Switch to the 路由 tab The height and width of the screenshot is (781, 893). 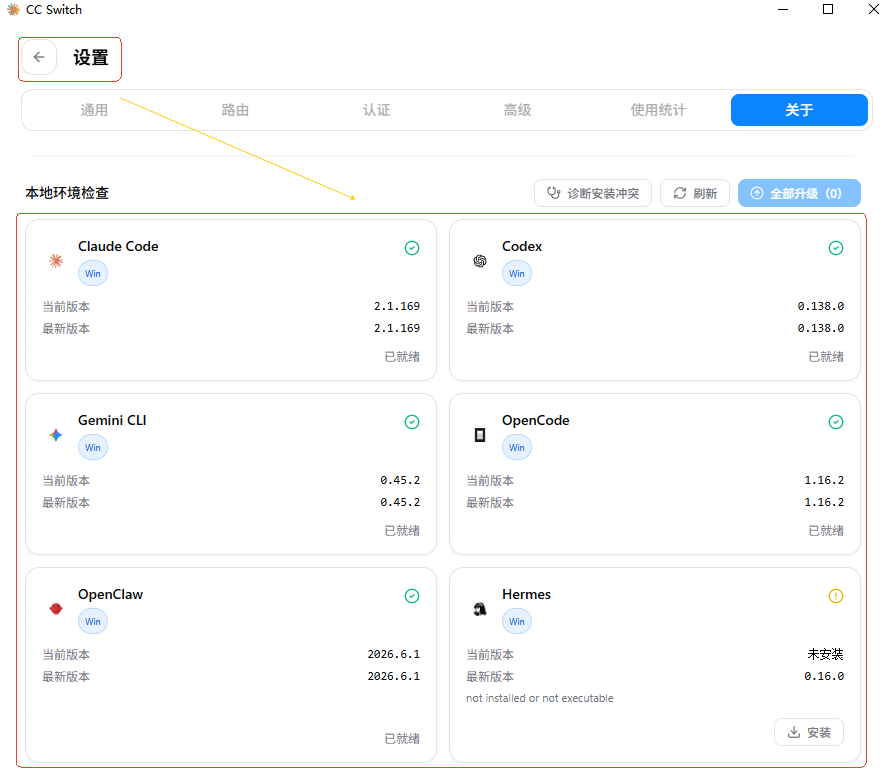pyautogui.click(x=235, y=110)
